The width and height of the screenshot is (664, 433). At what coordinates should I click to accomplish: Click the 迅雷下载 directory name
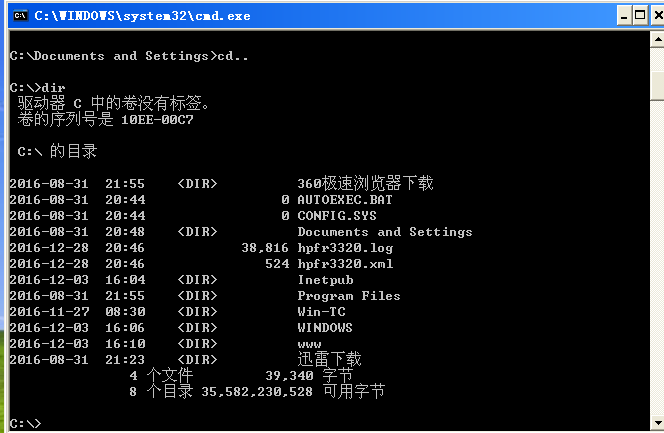point(329,359)
